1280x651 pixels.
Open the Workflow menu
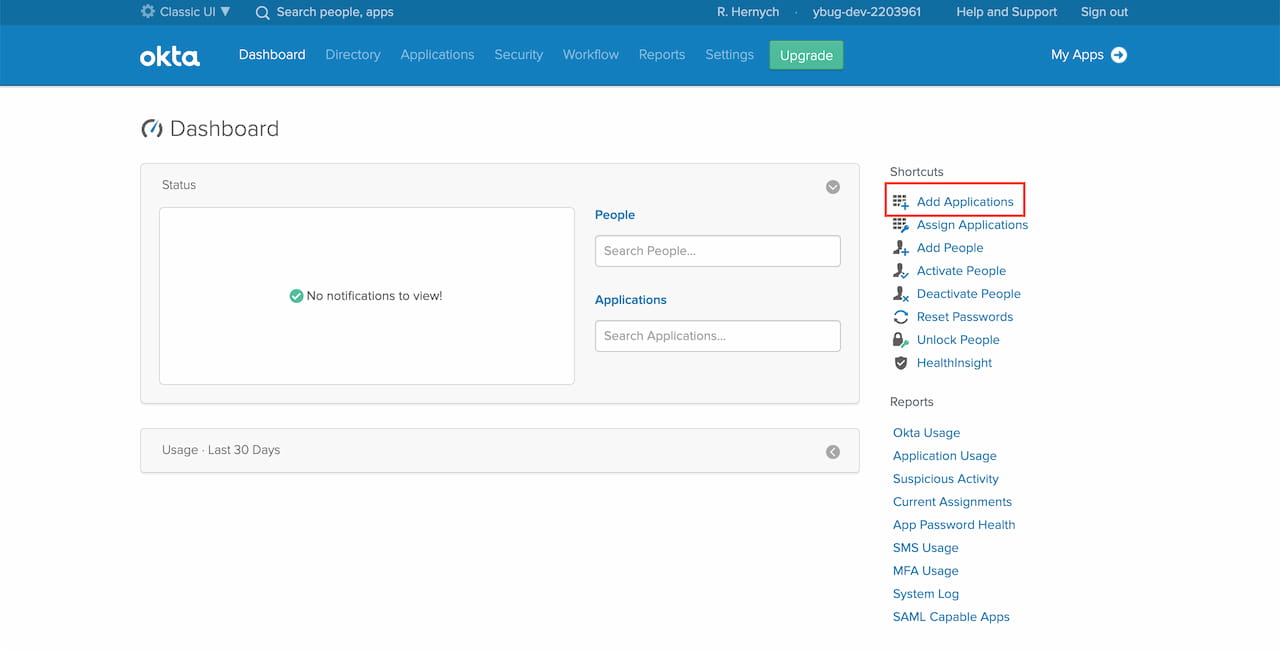click(591, 55)
